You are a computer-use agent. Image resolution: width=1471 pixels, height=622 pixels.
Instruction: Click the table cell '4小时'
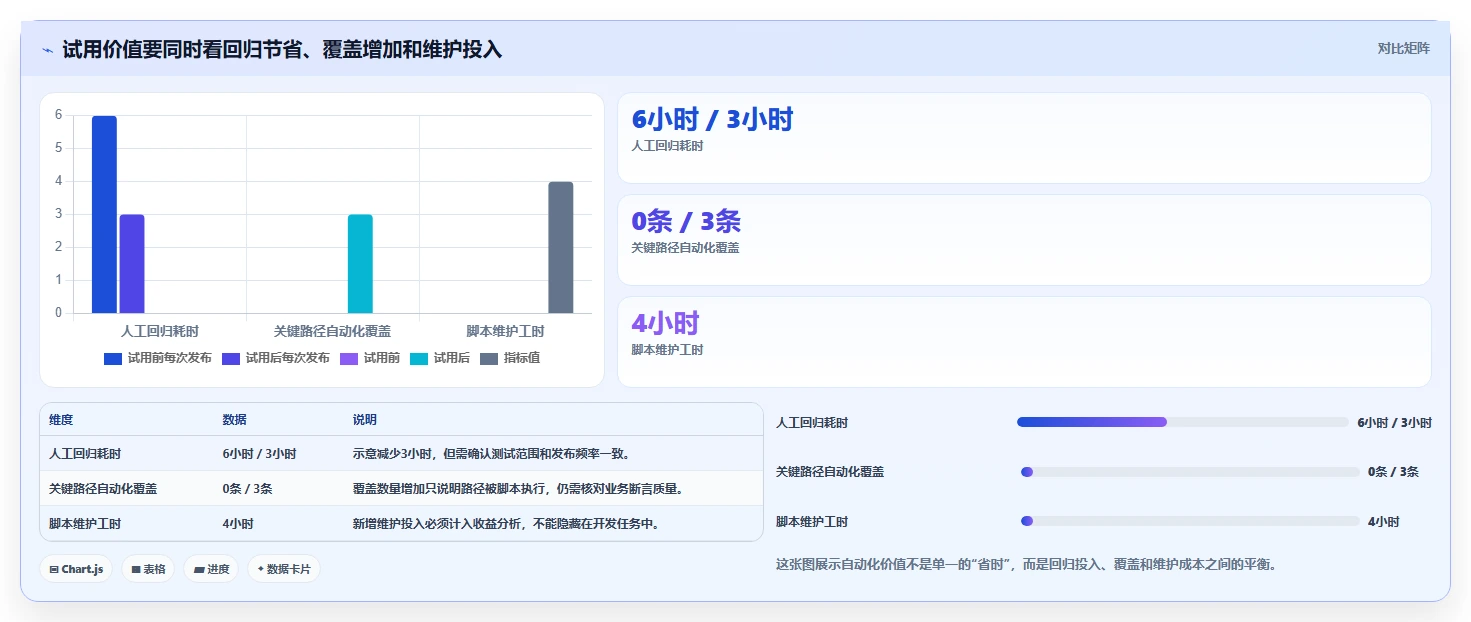click(x=238, y=524)
